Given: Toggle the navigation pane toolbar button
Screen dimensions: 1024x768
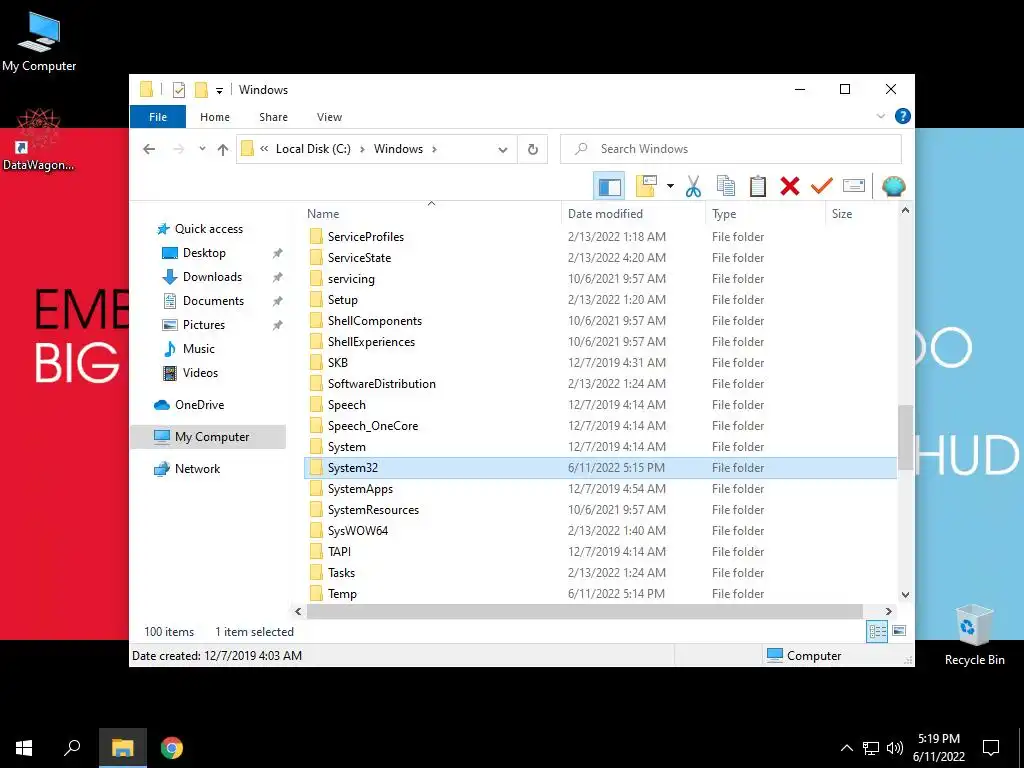Looking at the screenshot, I should pyautogui.click(x=609, y=186).
